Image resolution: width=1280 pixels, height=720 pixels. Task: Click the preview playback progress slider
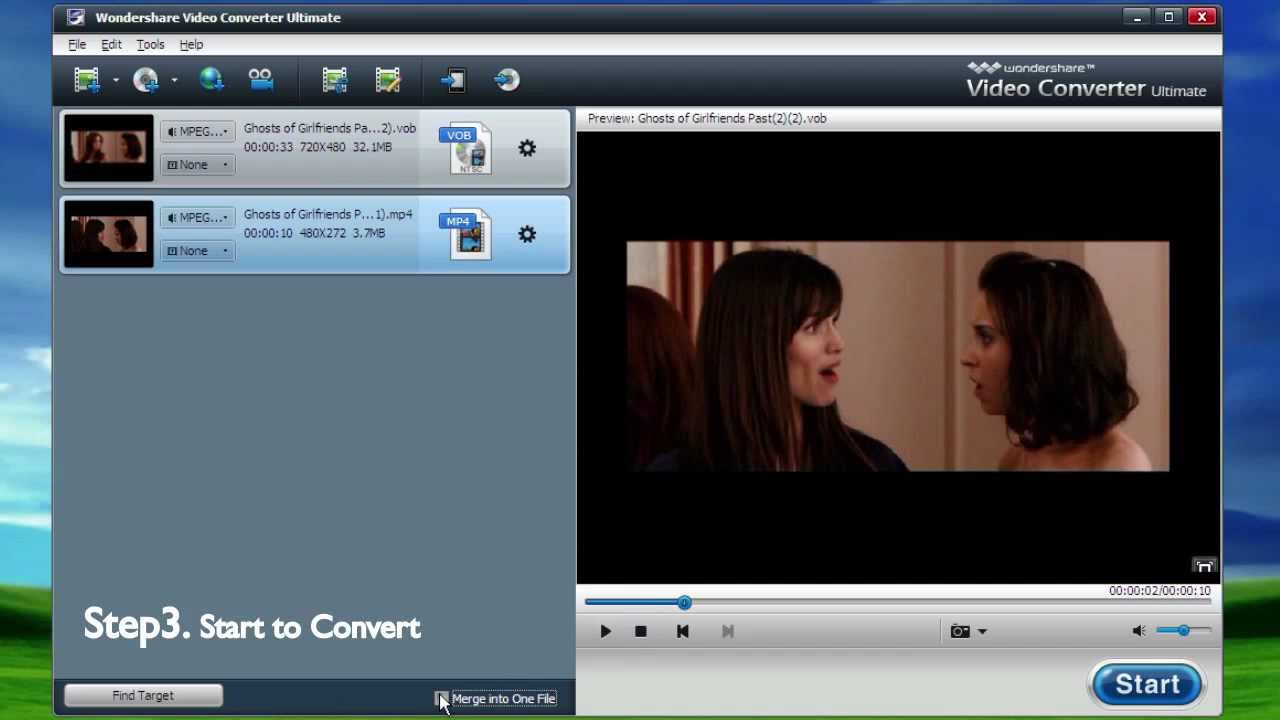[898, 602]
